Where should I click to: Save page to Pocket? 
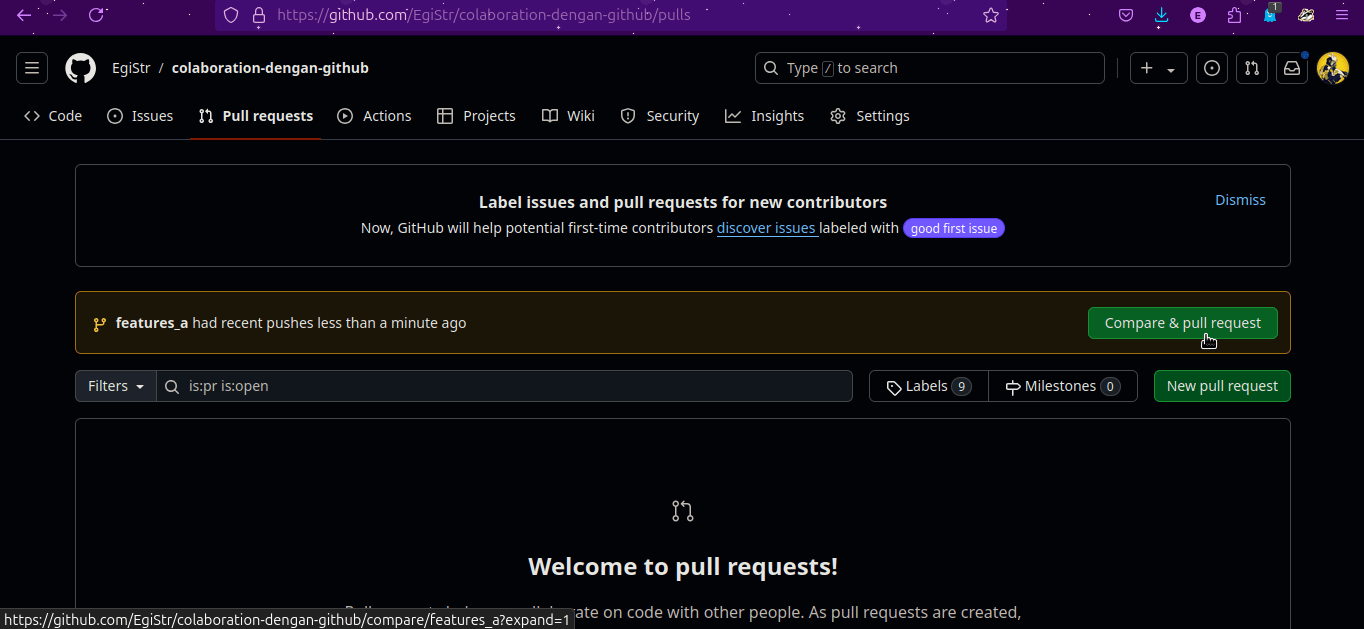click(x=1126, y=15)
